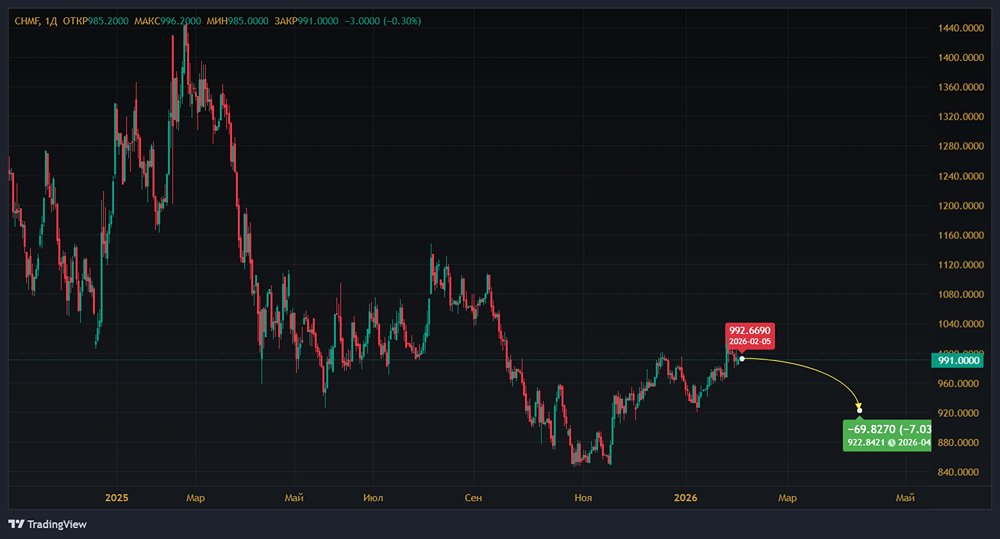This screenshot has height=539, width=1000.
Task: Select the МИН985.0000 low value
Action: tap(238, 21)
